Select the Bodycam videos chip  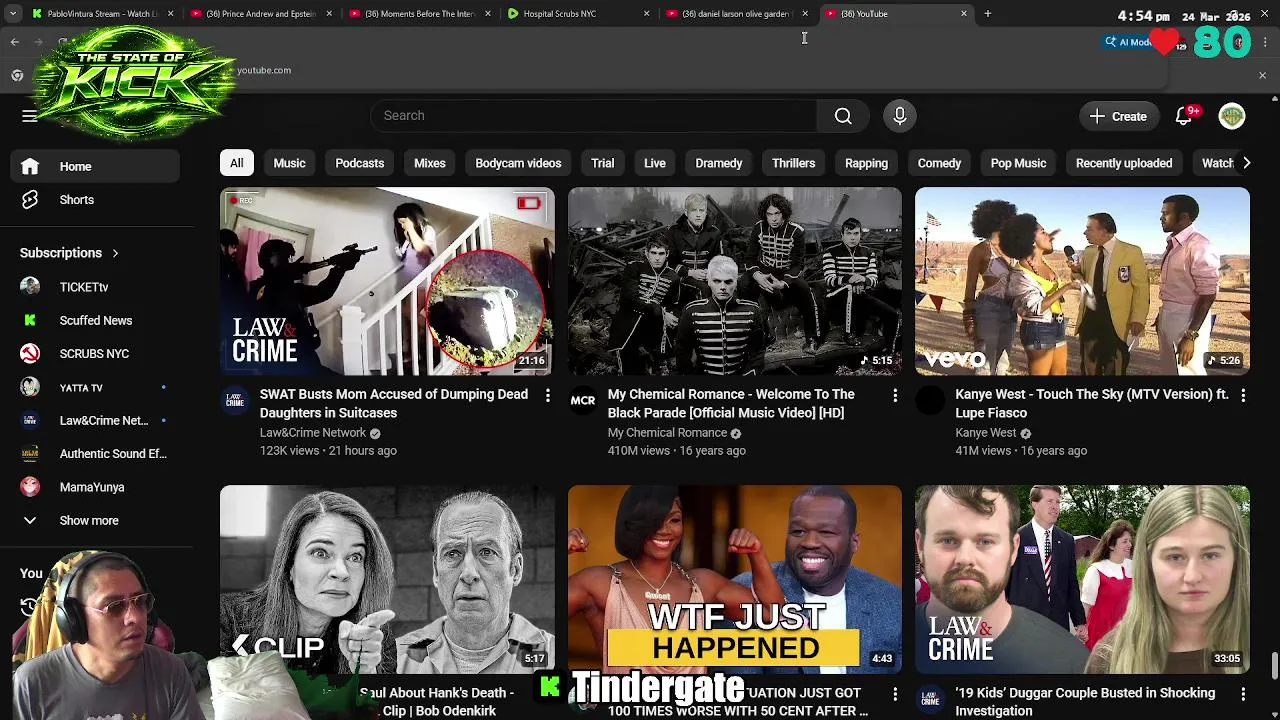(x=518, y=163)
